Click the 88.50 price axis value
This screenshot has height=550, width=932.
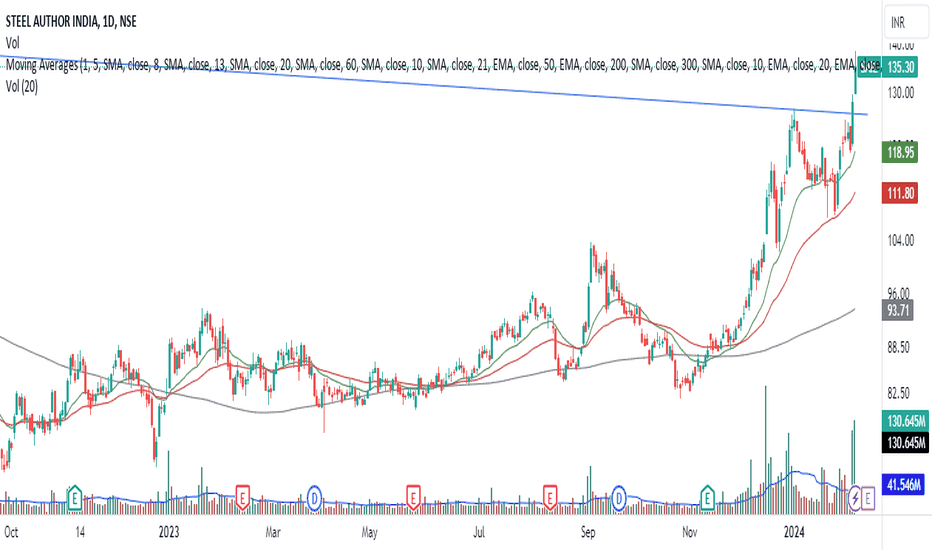898,347
